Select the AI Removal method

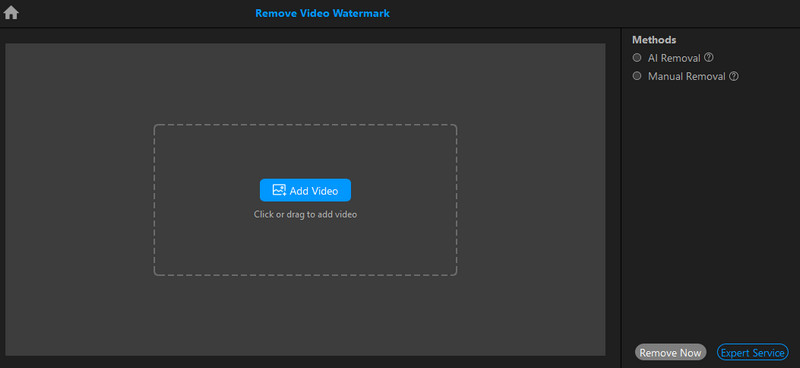[637, 58]
